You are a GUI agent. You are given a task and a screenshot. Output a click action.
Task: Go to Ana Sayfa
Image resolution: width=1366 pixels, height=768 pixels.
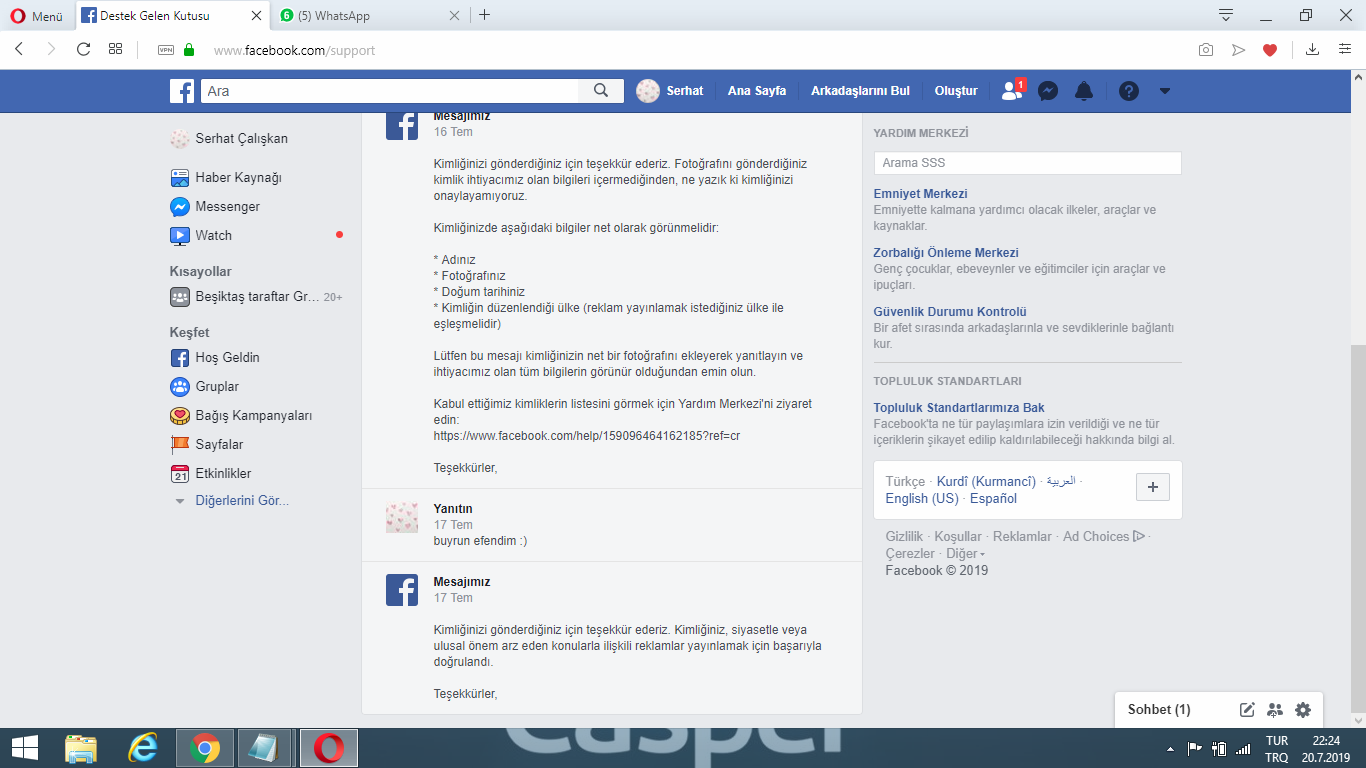757,91
